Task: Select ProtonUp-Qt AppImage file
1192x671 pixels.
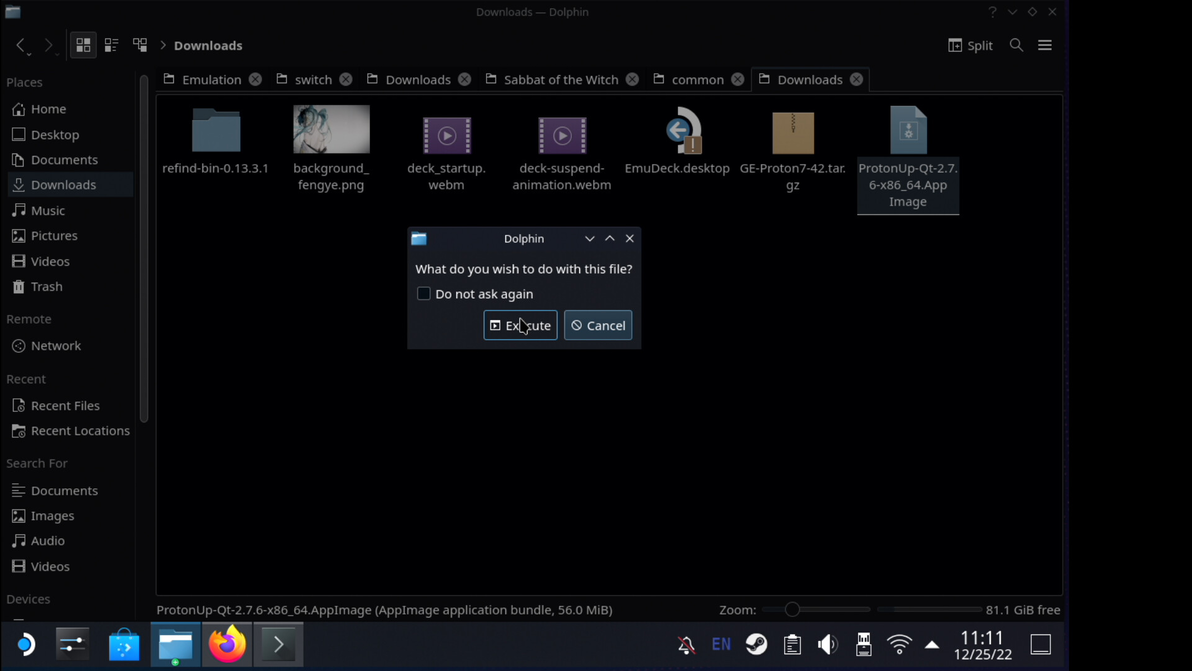Action: 908,158
